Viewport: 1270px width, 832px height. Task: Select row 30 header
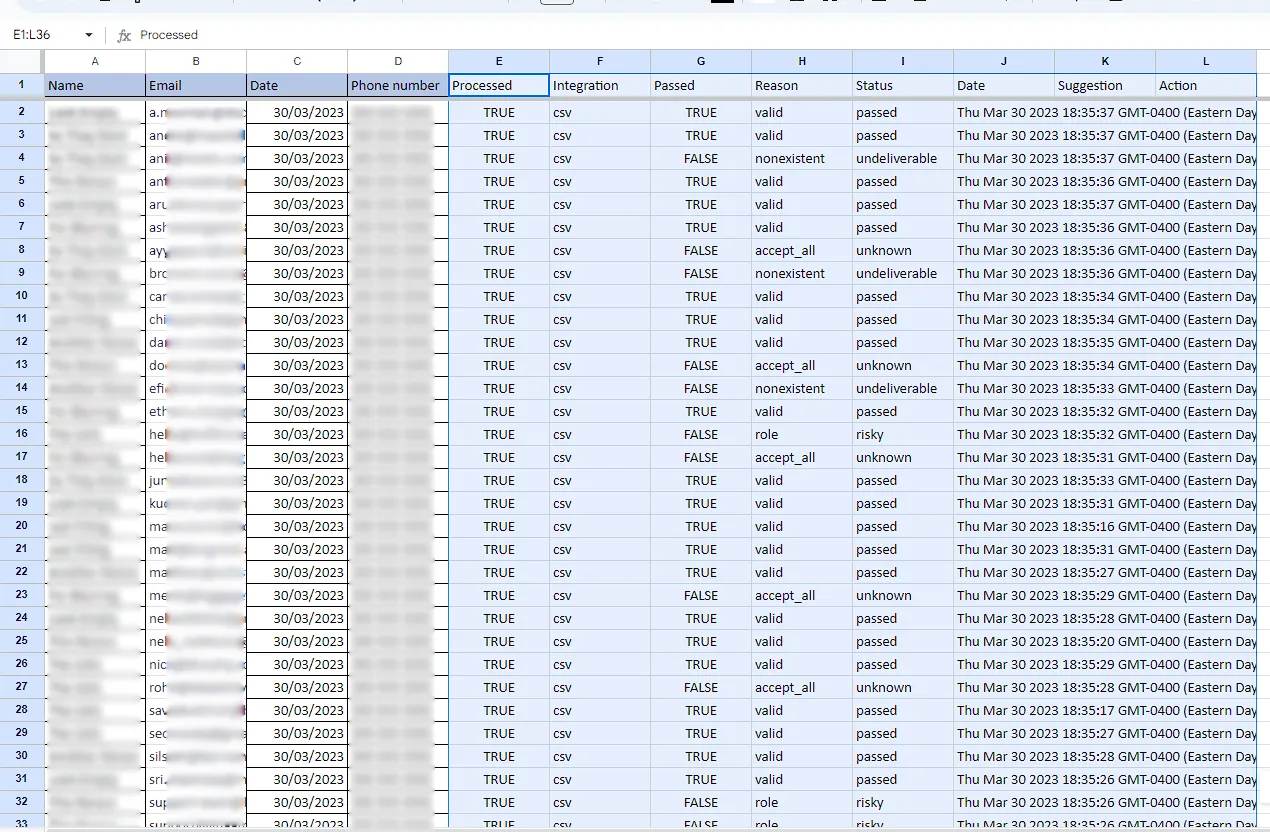[x=22, y=756]
